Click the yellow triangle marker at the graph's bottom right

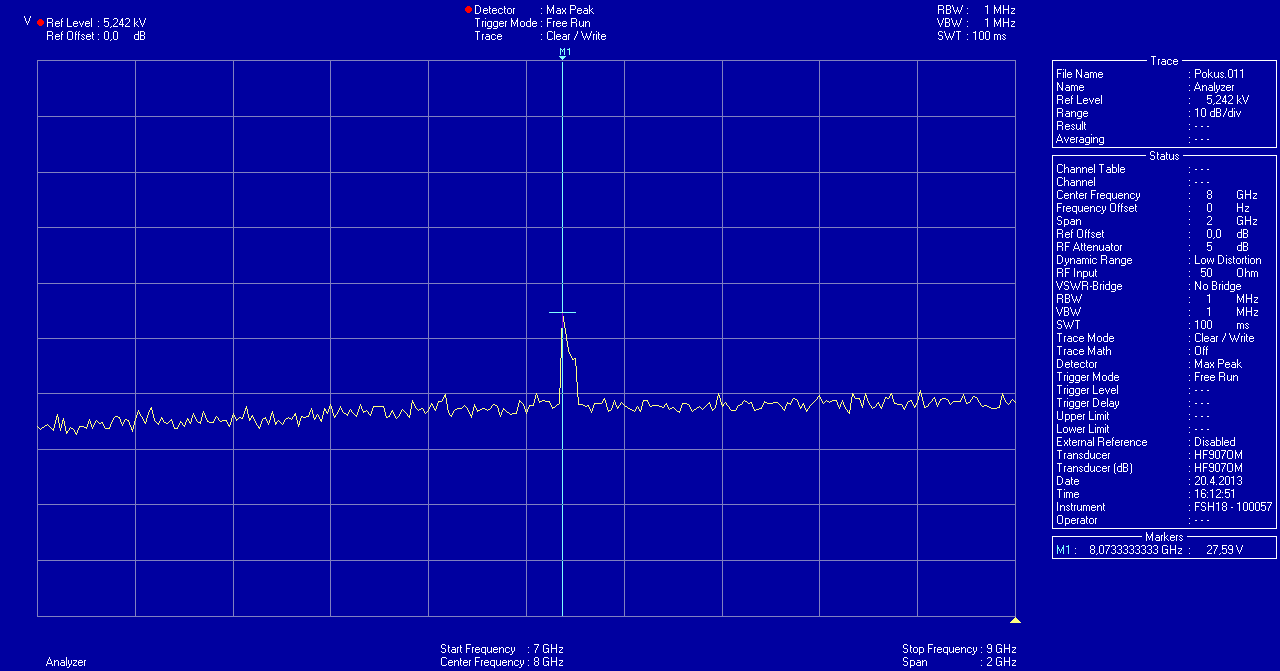(1015, 620)
